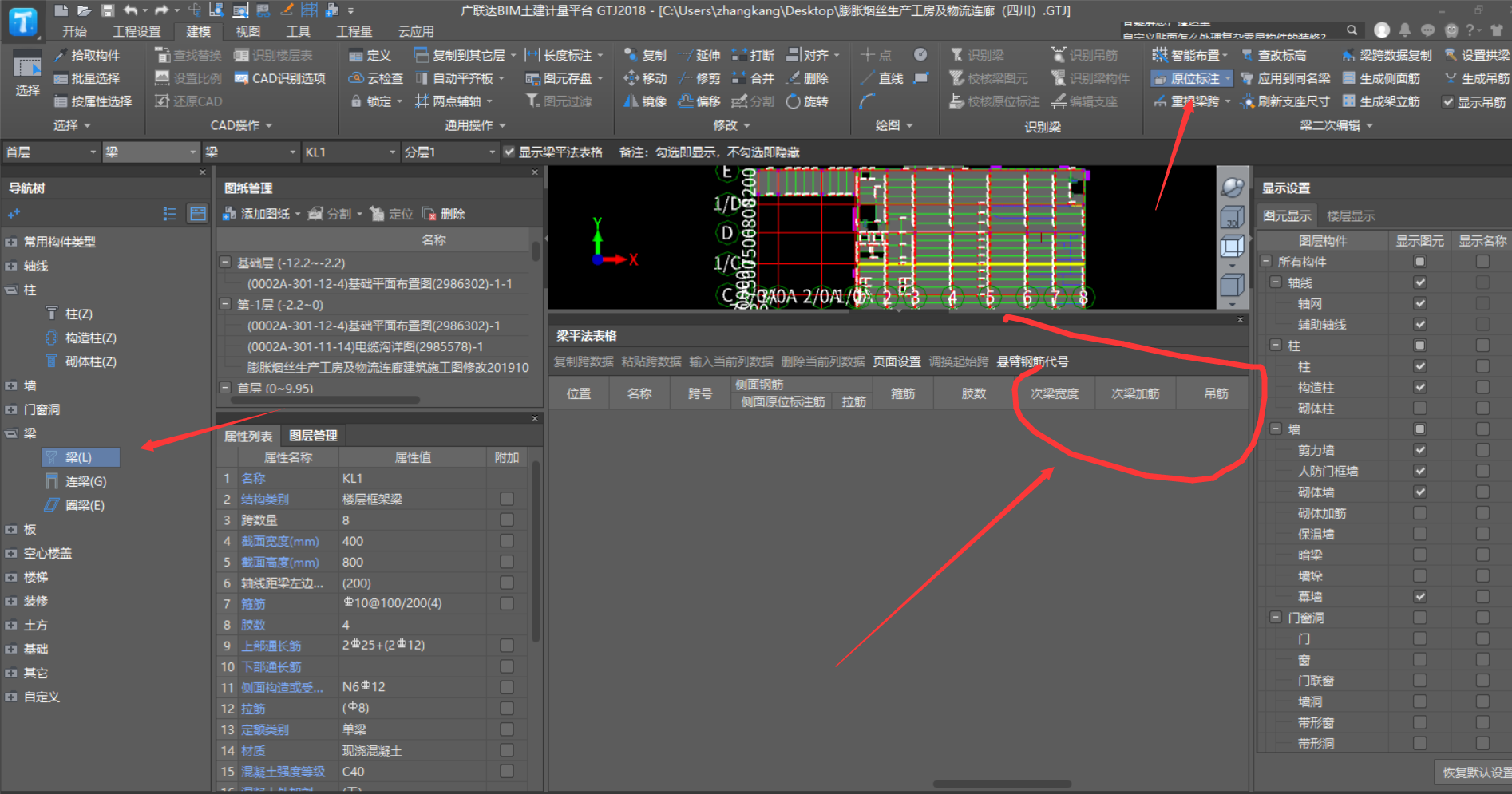The width and height of the screenshot is (1512, 794).
Task: Click 页面设置 in 梁平法表格
Action: tap(896, 361)
